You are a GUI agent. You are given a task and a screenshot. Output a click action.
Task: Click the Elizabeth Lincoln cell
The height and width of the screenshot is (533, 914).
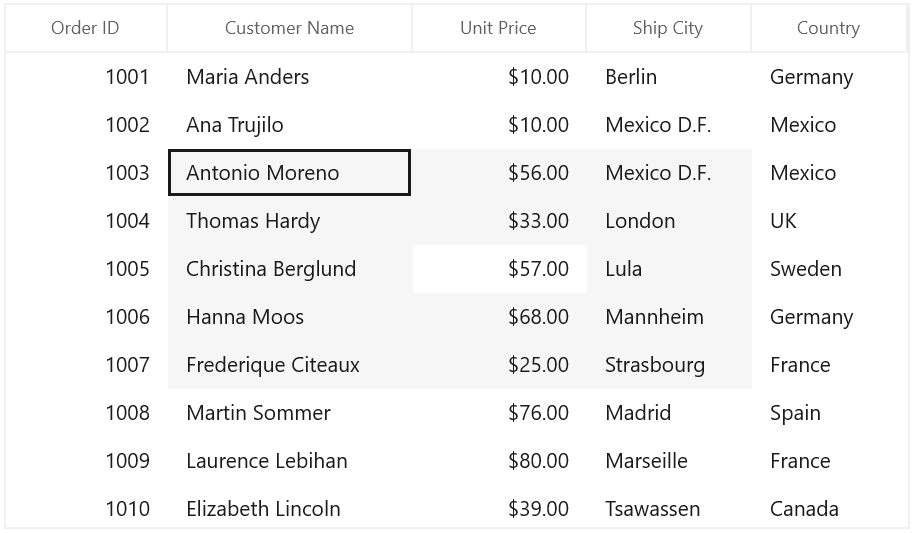[x=290, y=509]
